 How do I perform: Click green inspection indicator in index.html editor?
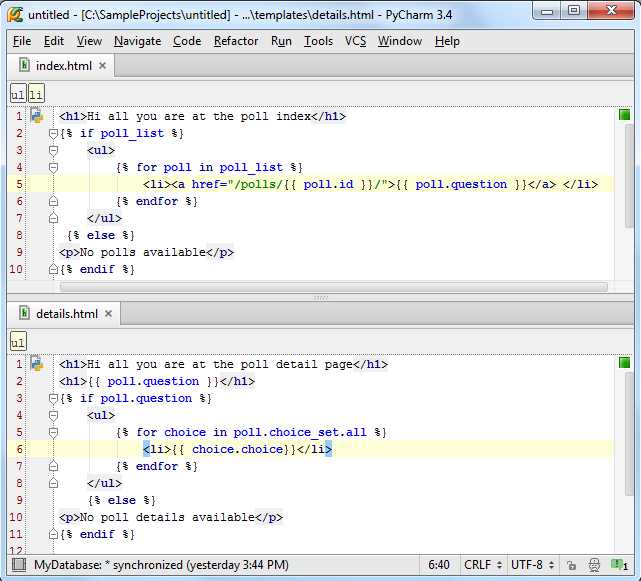[x=624, y=116]
